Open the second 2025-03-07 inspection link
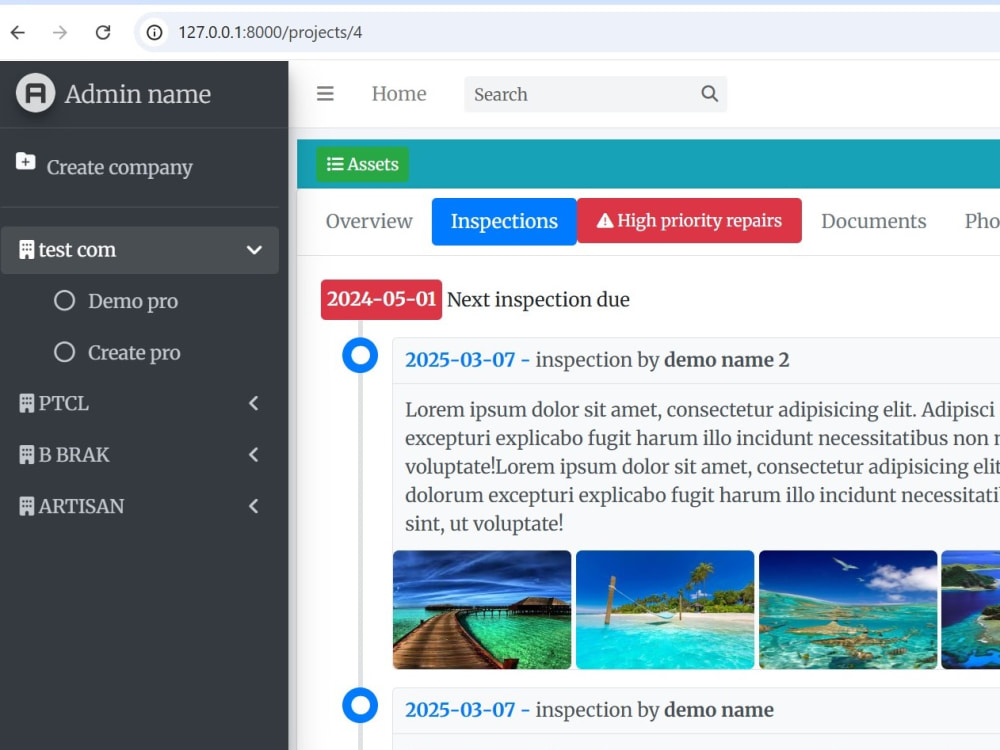This screenshot has width=1000, height=750. pyautogui.click(x=467, y=710)
